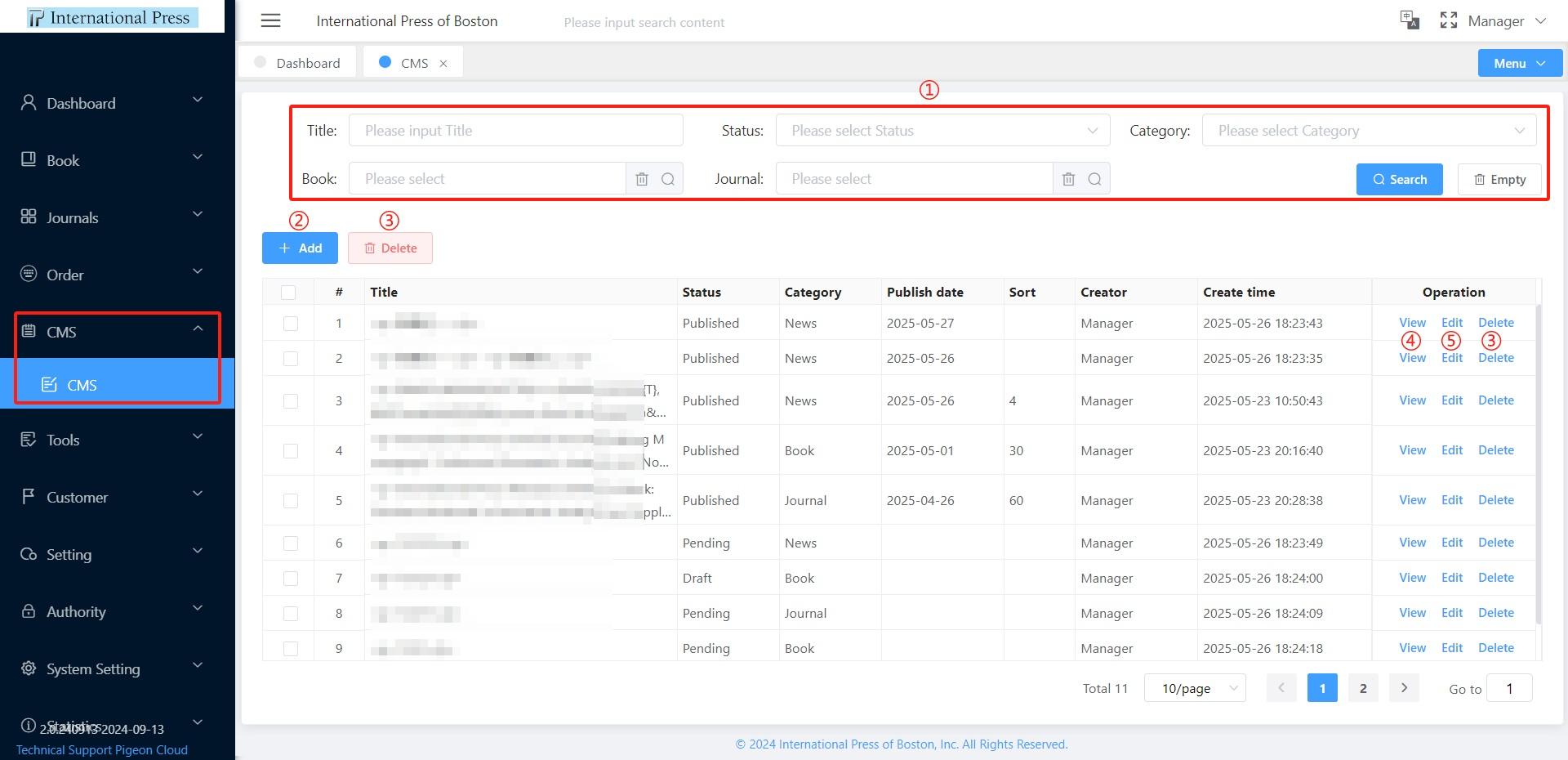Click the Tools icon in sidebar

point(29,440)
